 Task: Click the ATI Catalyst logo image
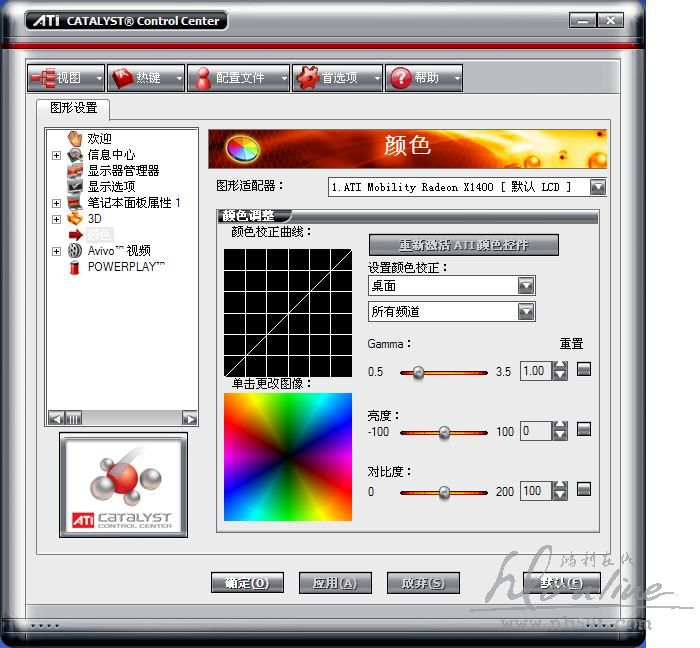pos(124,485)
